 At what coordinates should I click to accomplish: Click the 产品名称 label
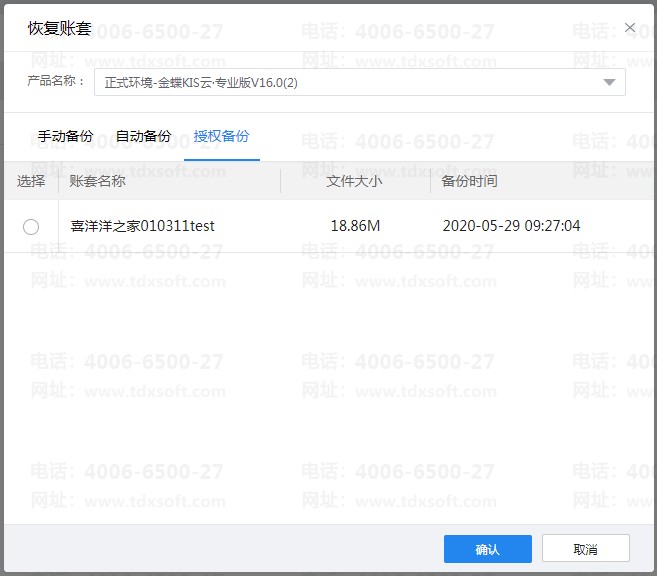pyautogui.click(x=56, y=81)
